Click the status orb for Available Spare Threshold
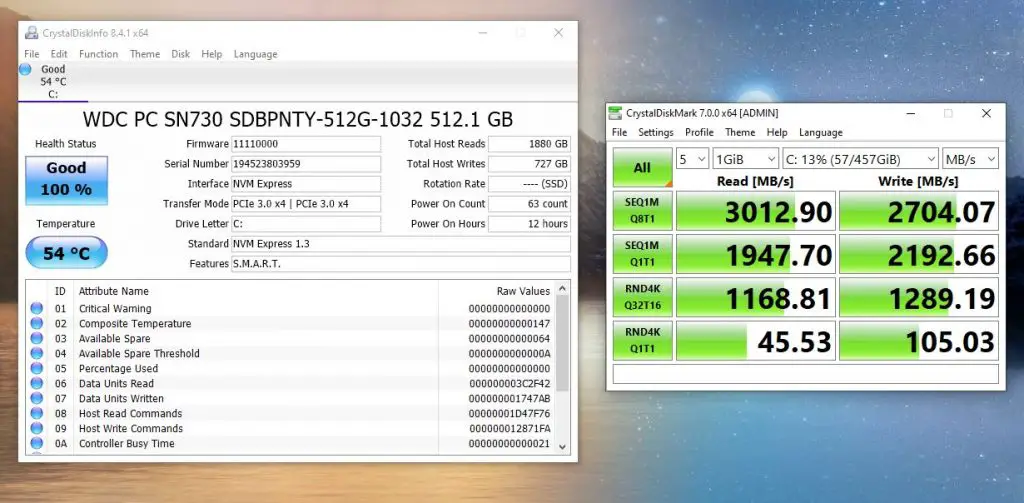This screenshot has height=503, width=1024. [37, 353]
